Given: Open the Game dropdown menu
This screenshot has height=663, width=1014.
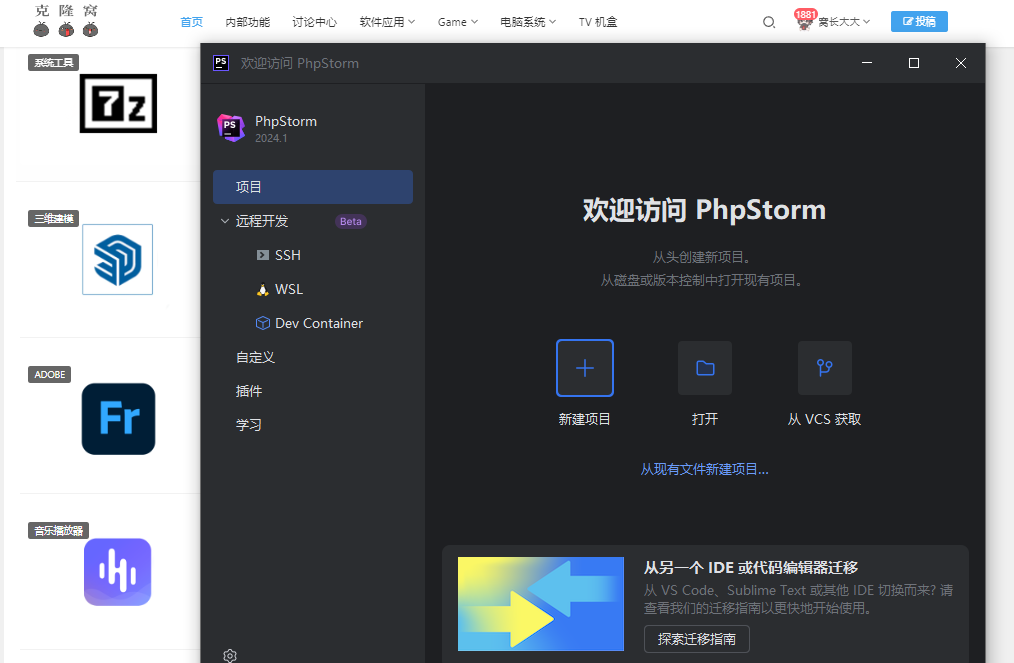Looking at the screenshot, I should (457, 22).
